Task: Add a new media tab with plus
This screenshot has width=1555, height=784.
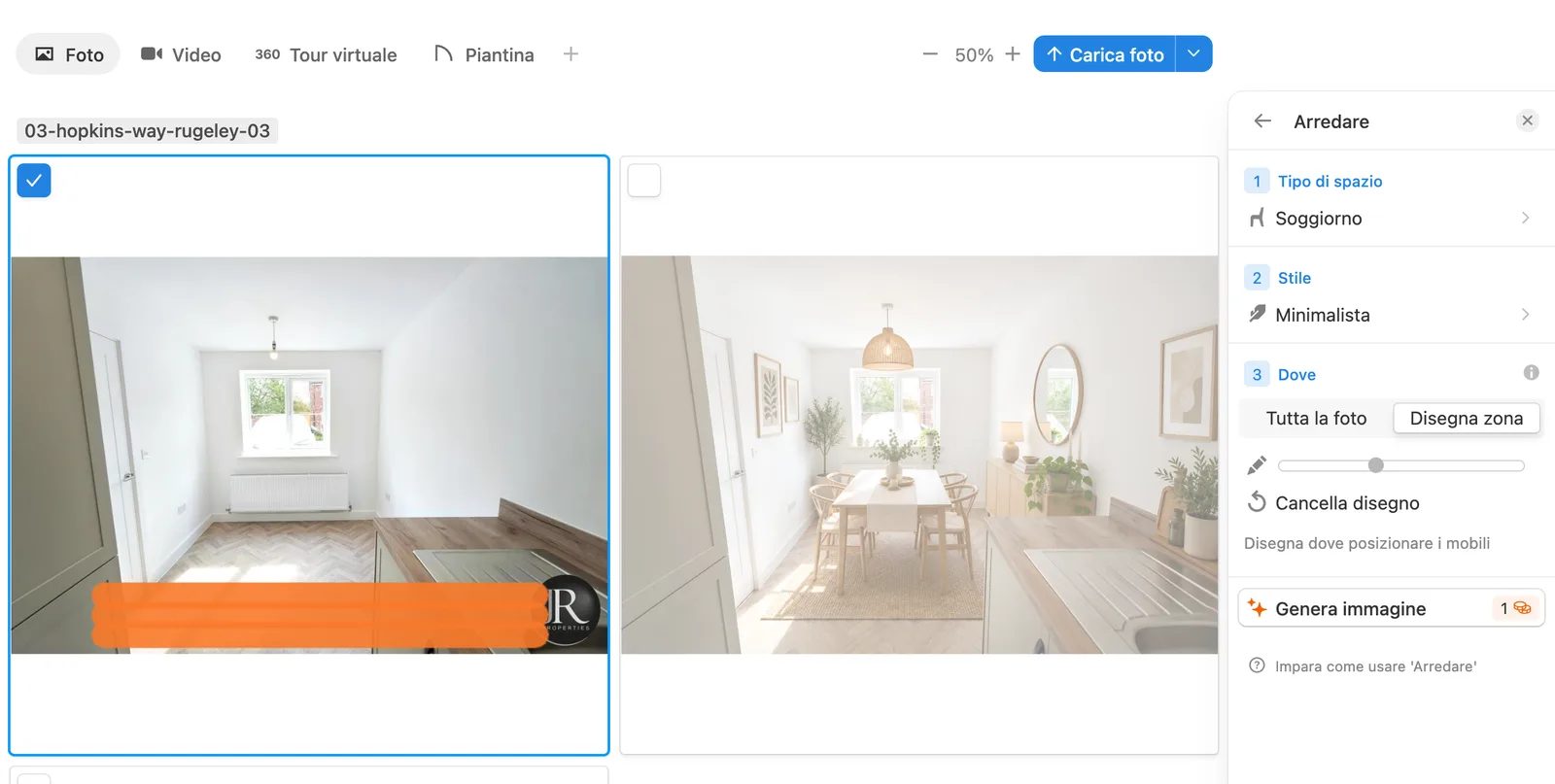Action: pyautogui.click(x=570, y=54)
